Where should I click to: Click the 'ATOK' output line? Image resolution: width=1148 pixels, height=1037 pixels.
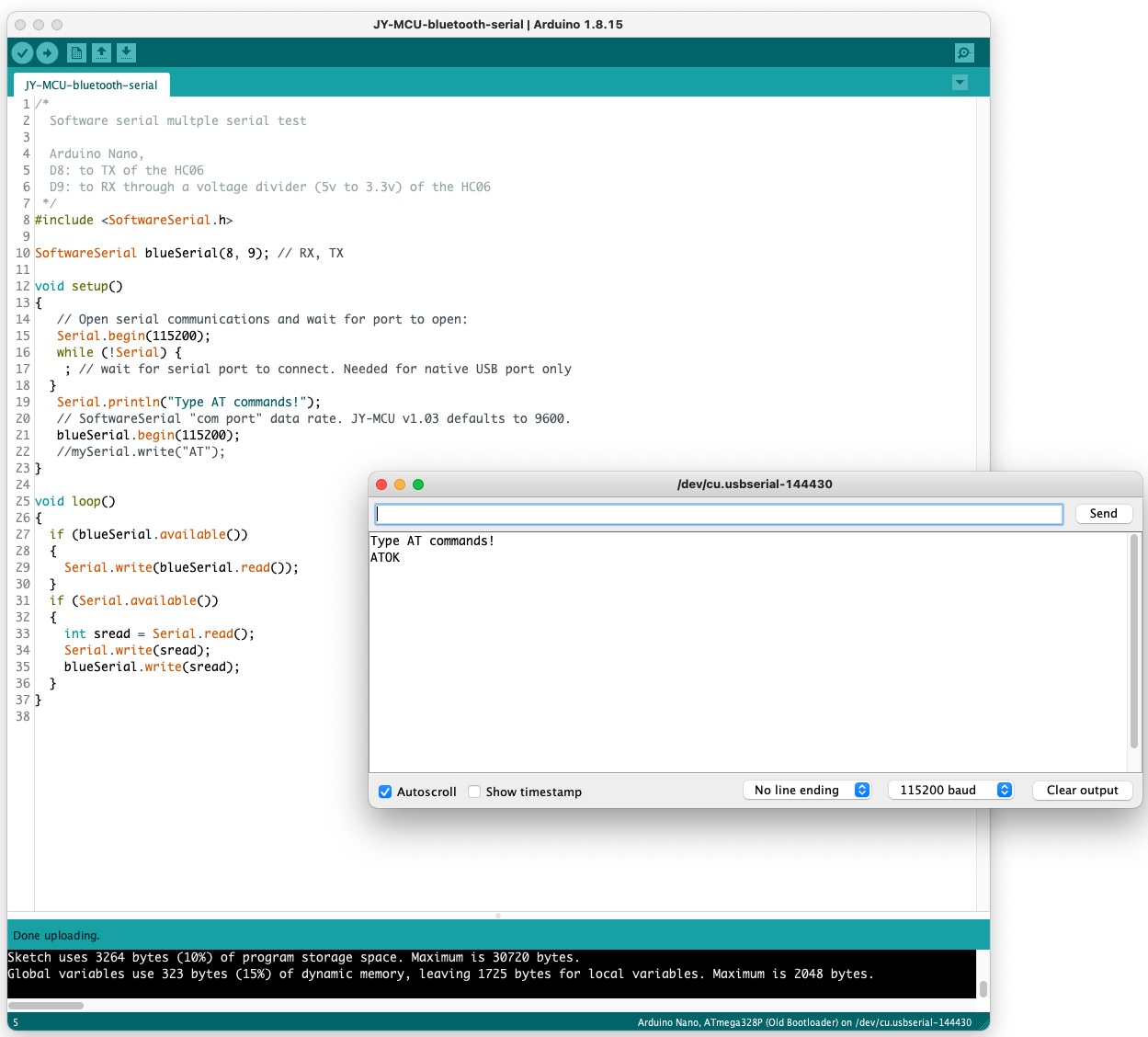[385, 557]
